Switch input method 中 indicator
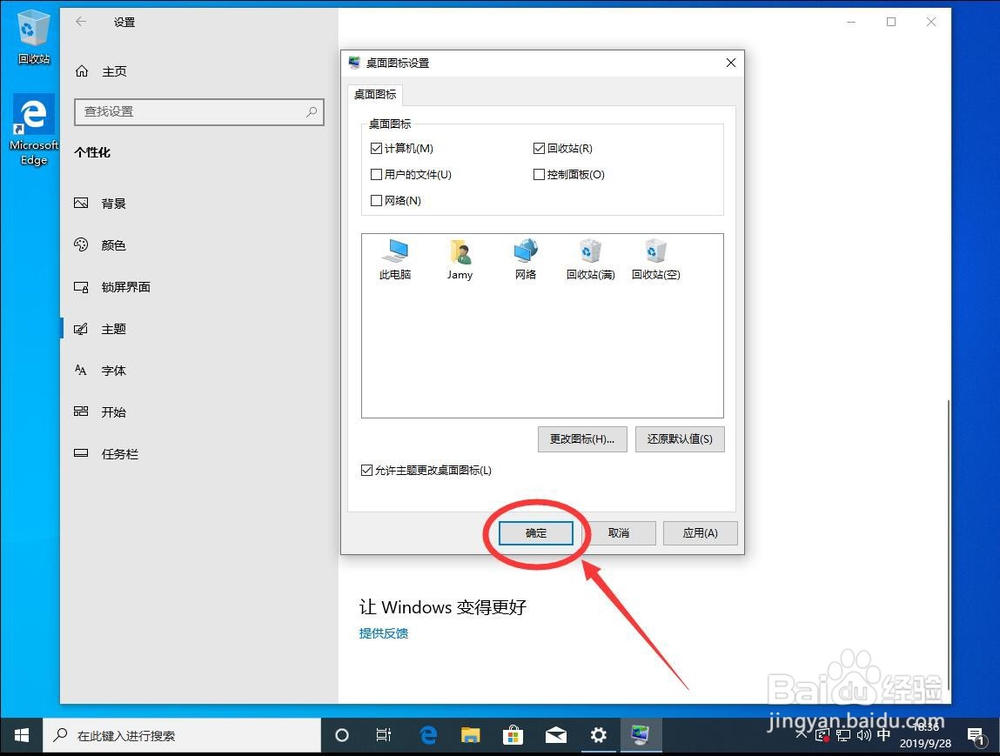The width and height of the screenshot is (1000, 756). (884, 735)
